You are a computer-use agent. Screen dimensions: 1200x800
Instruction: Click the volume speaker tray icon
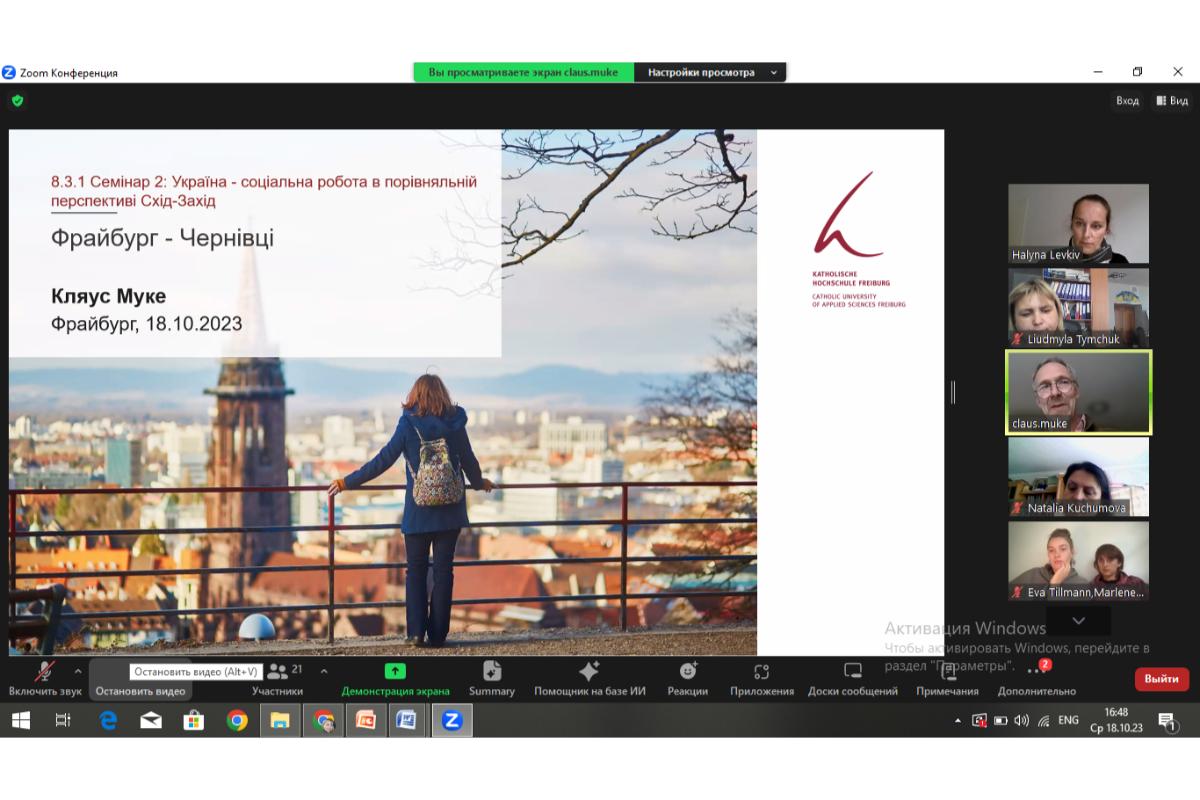(1022, 720)
